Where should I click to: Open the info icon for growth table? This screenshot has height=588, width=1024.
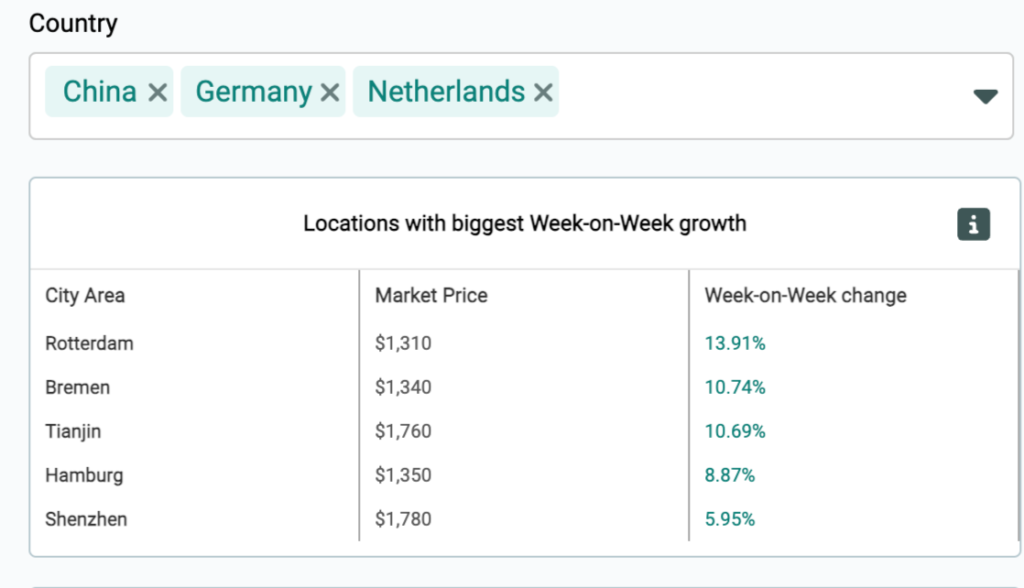coord(973,224)
